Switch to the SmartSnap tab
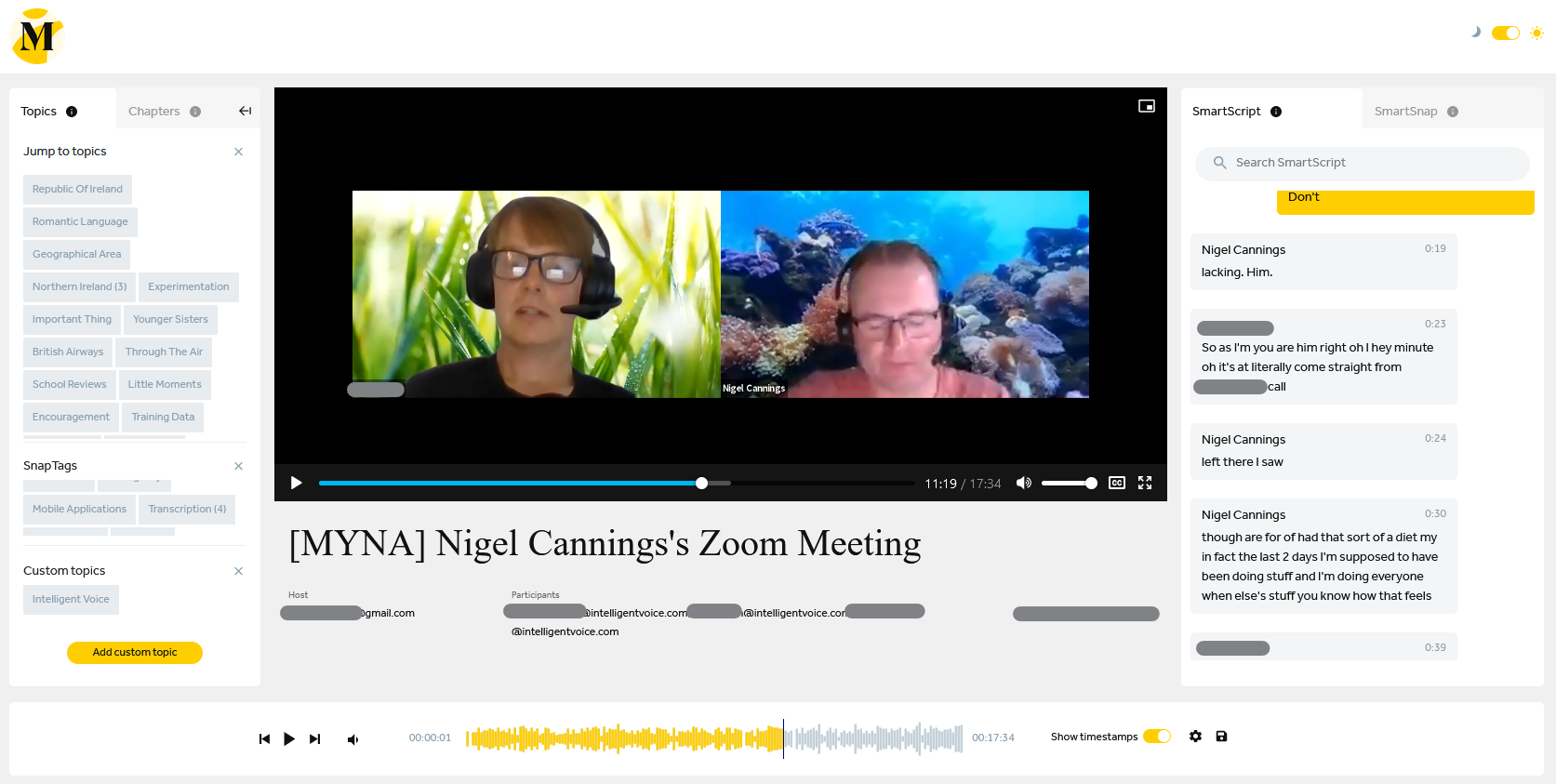Screen dimensions: 1556x784 click(x=1405, y=112)
